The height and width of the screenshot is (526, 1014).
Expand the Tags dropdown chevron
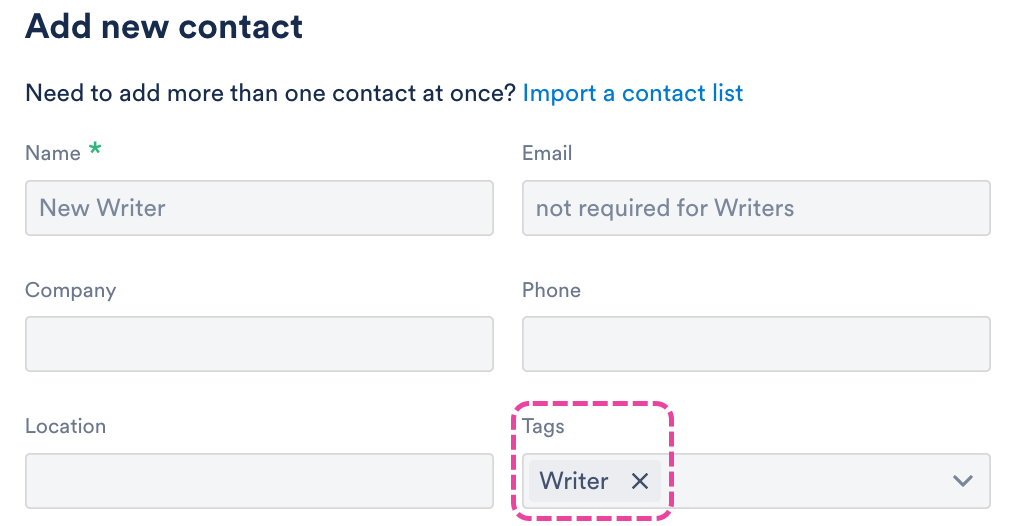click(962, 481)
